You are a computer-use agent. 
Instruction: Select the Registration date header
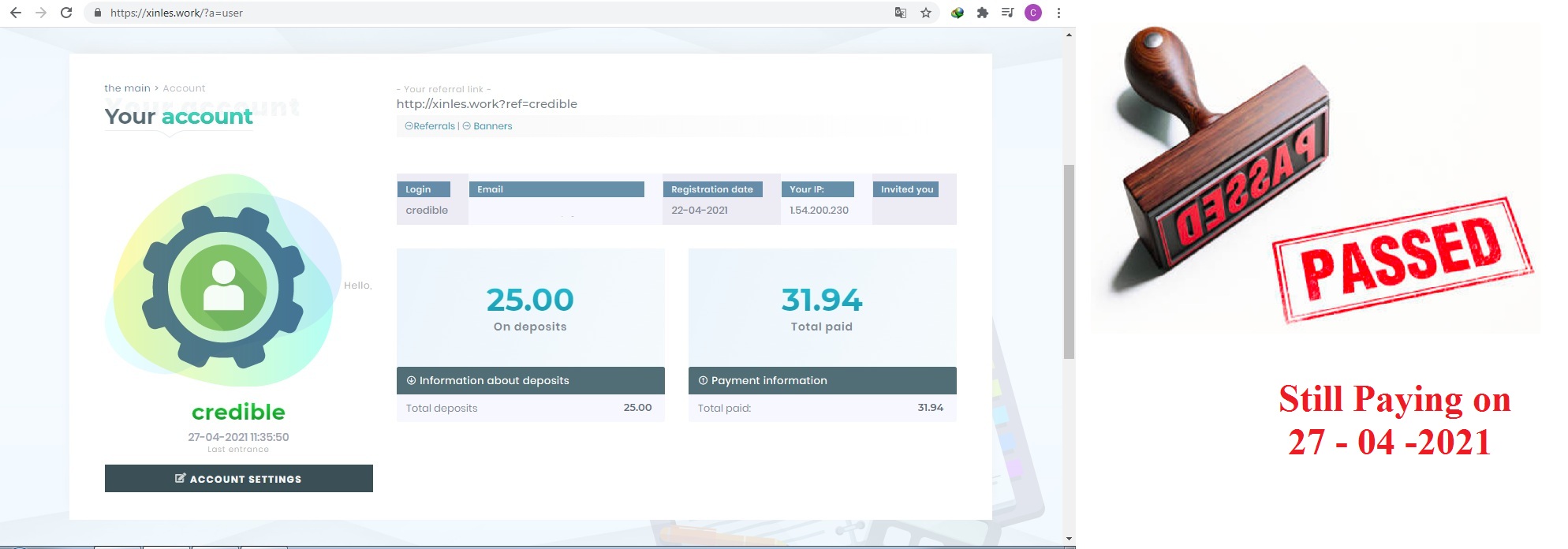pos(712,189)
